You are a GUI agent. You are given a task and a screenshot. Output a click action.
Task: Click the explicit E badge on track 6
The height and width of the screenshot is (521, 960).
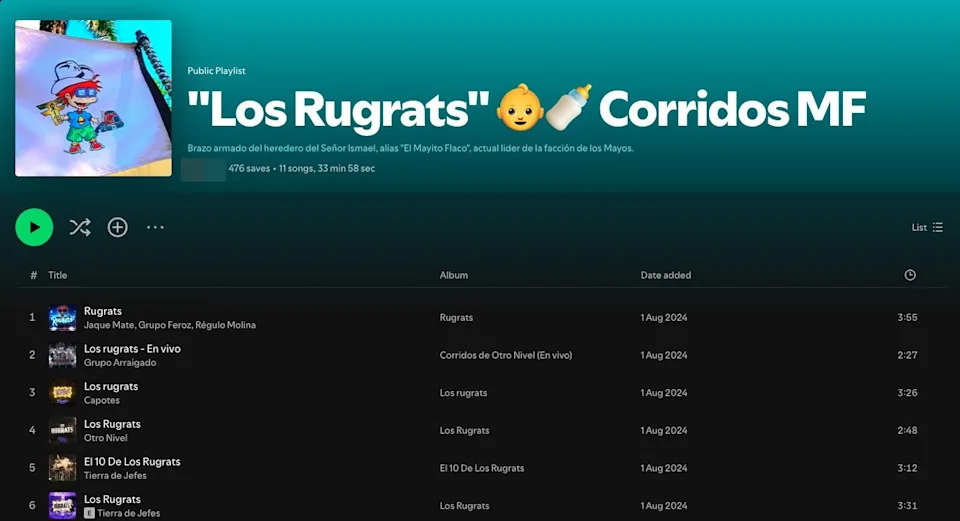(x=89, y=513)
